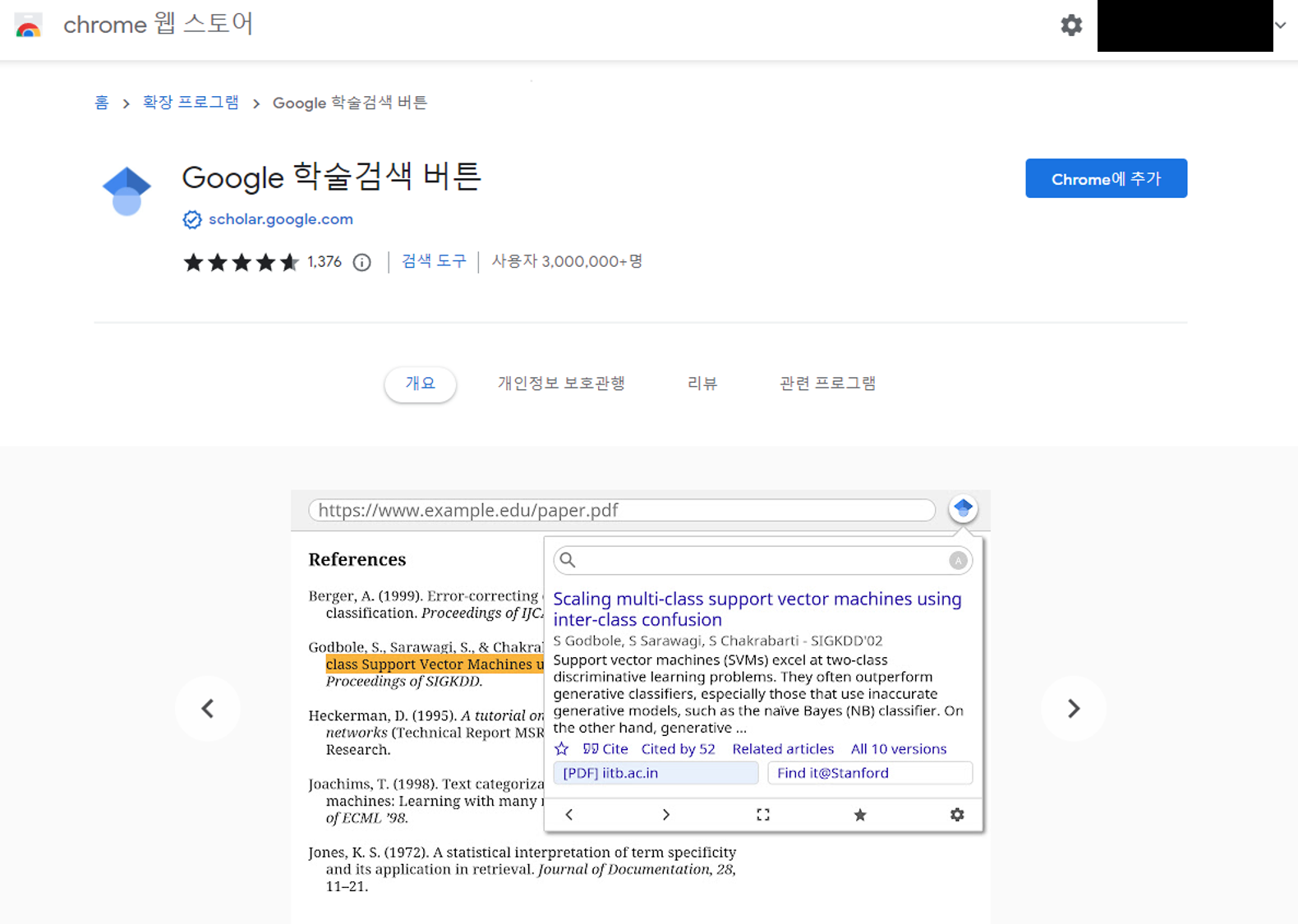Open the scholar.google.com publisher link
This screenshot has width=1298, height=924.
tap(281, 219)
